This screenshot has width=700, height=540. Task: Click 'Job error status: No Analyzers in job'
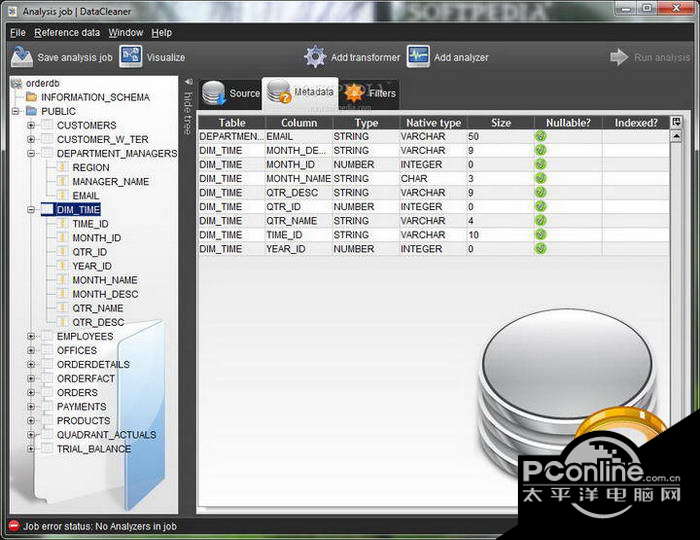pyautogui.click(x=100, y=526)
